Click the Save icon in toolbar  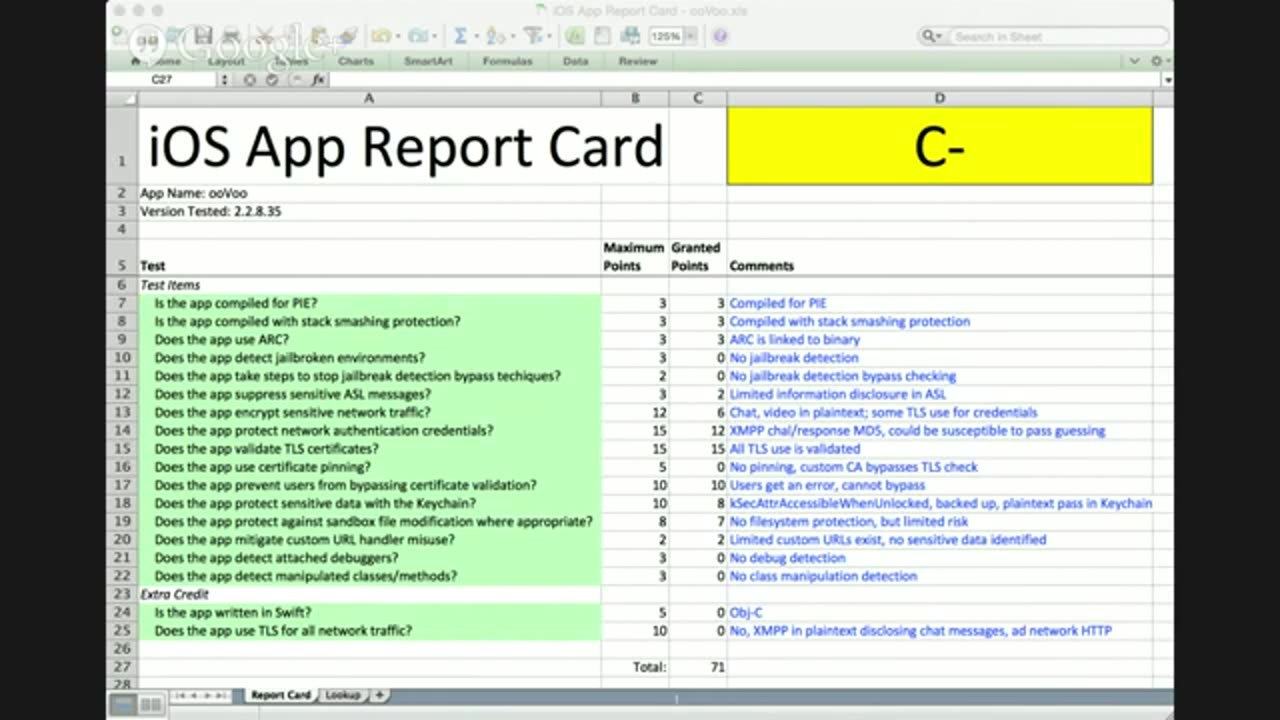pos(203,35)
